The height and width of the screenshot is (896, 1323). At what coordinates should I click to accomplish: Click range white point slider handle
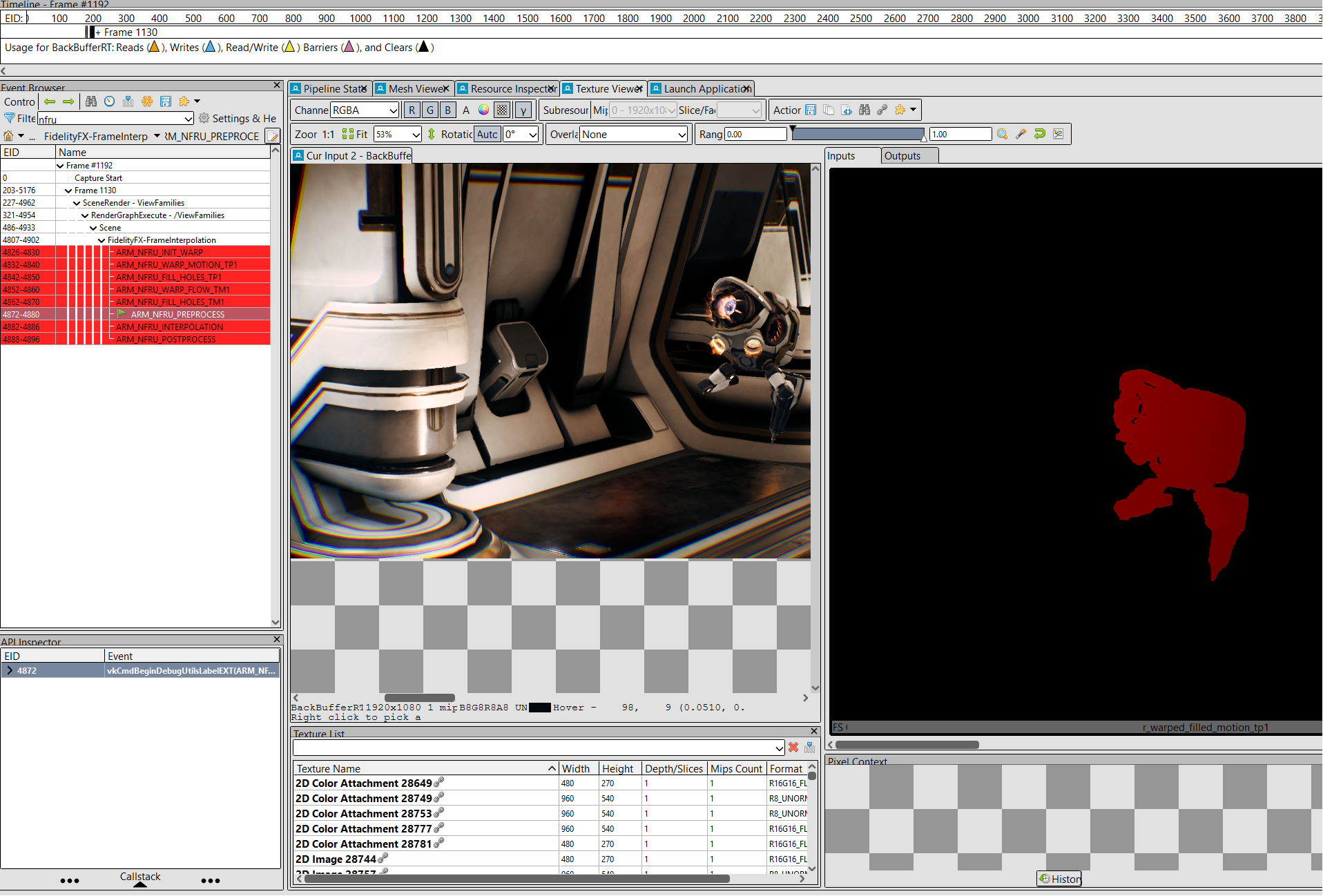[924, 137]
